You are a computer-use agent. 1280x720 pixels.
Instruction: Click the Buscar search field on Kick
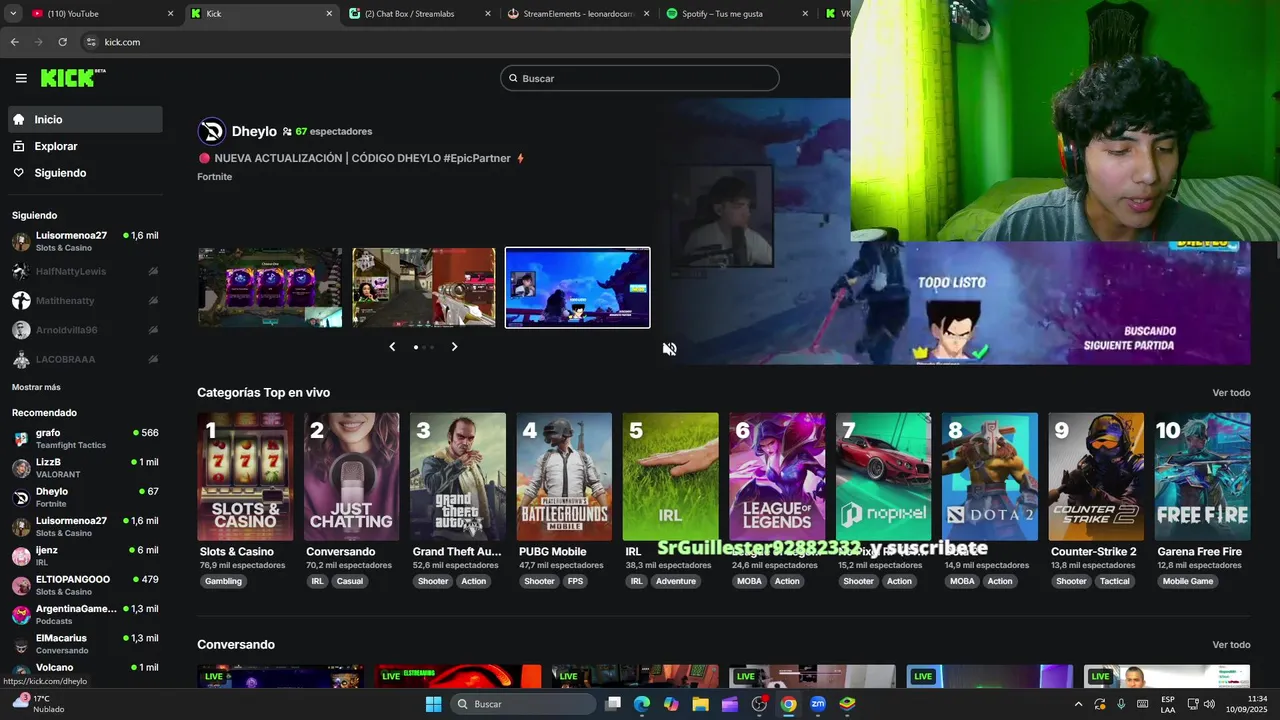pos(640,78)
